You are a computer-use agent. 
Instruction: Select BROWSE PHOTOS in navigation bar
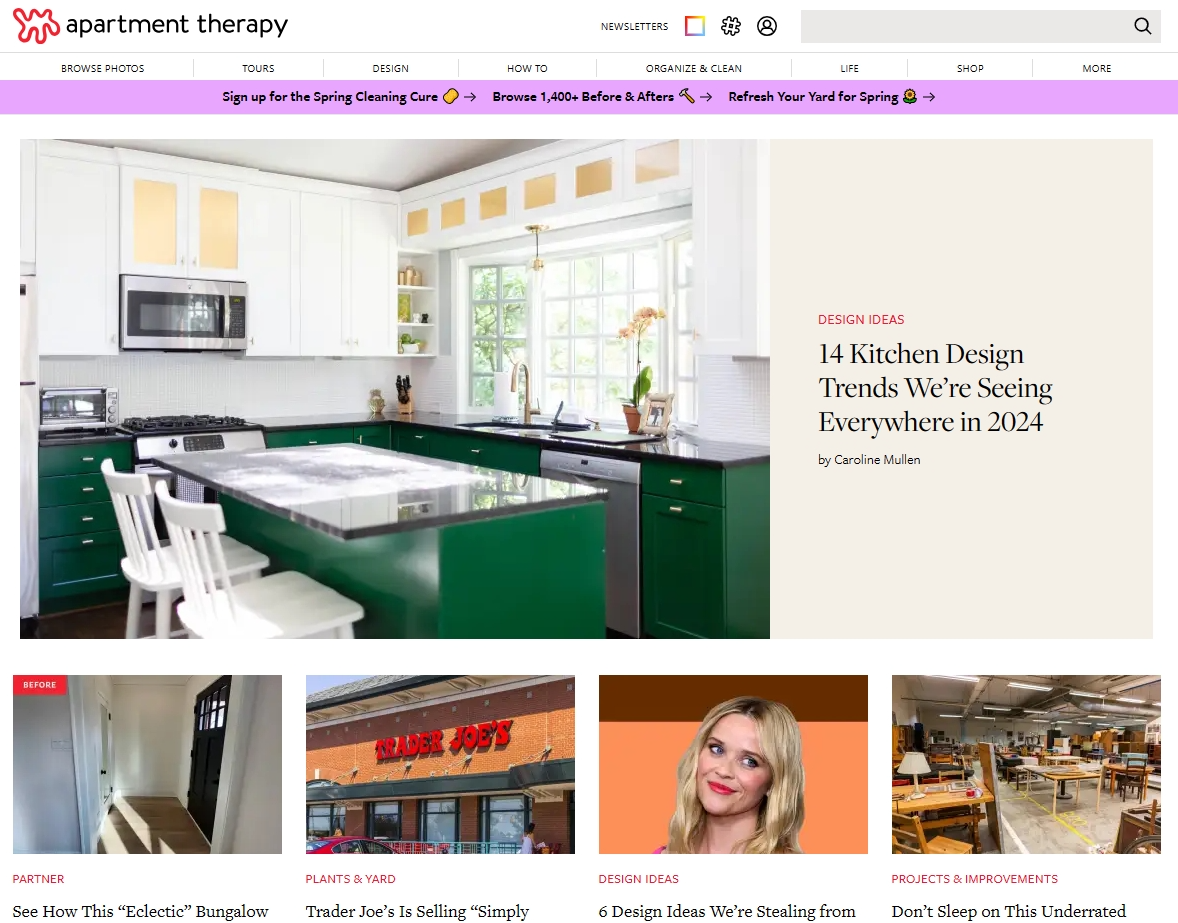coord(103,68)
